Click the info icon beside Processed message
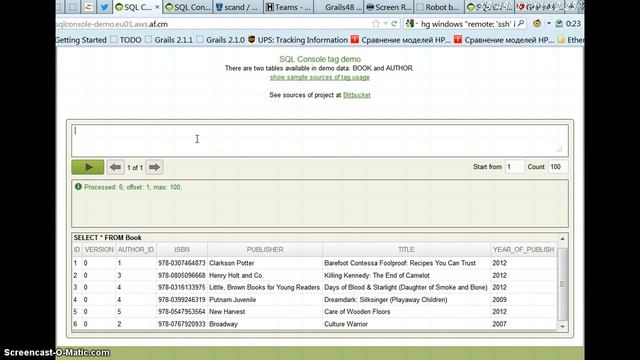 [78, 187]
